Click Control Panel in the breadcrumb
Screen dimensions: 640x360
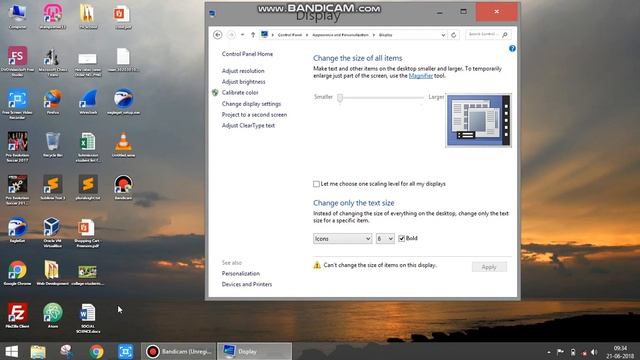[x=290, y=35]
